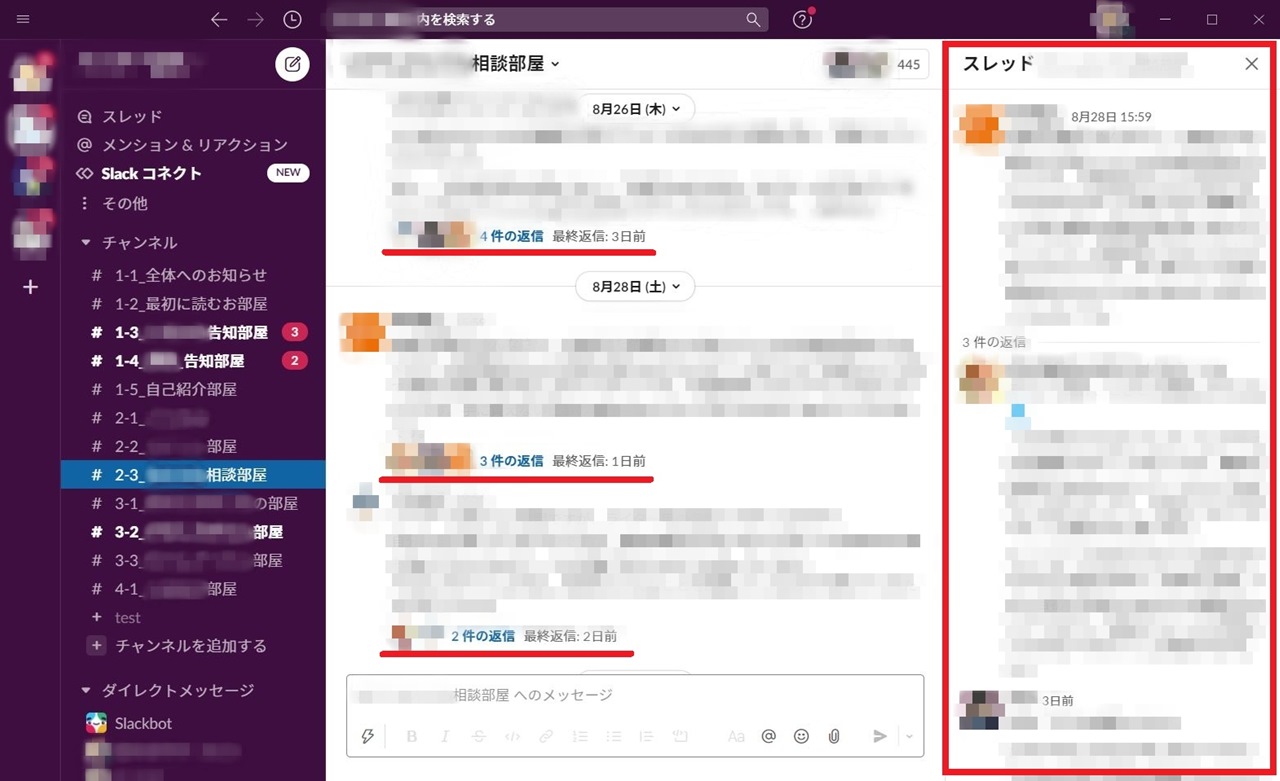Viewport: 1280px width, 781px height.
Task: Open channel 1-1_全体へのお知らせ
Action: tap(193, 275)
